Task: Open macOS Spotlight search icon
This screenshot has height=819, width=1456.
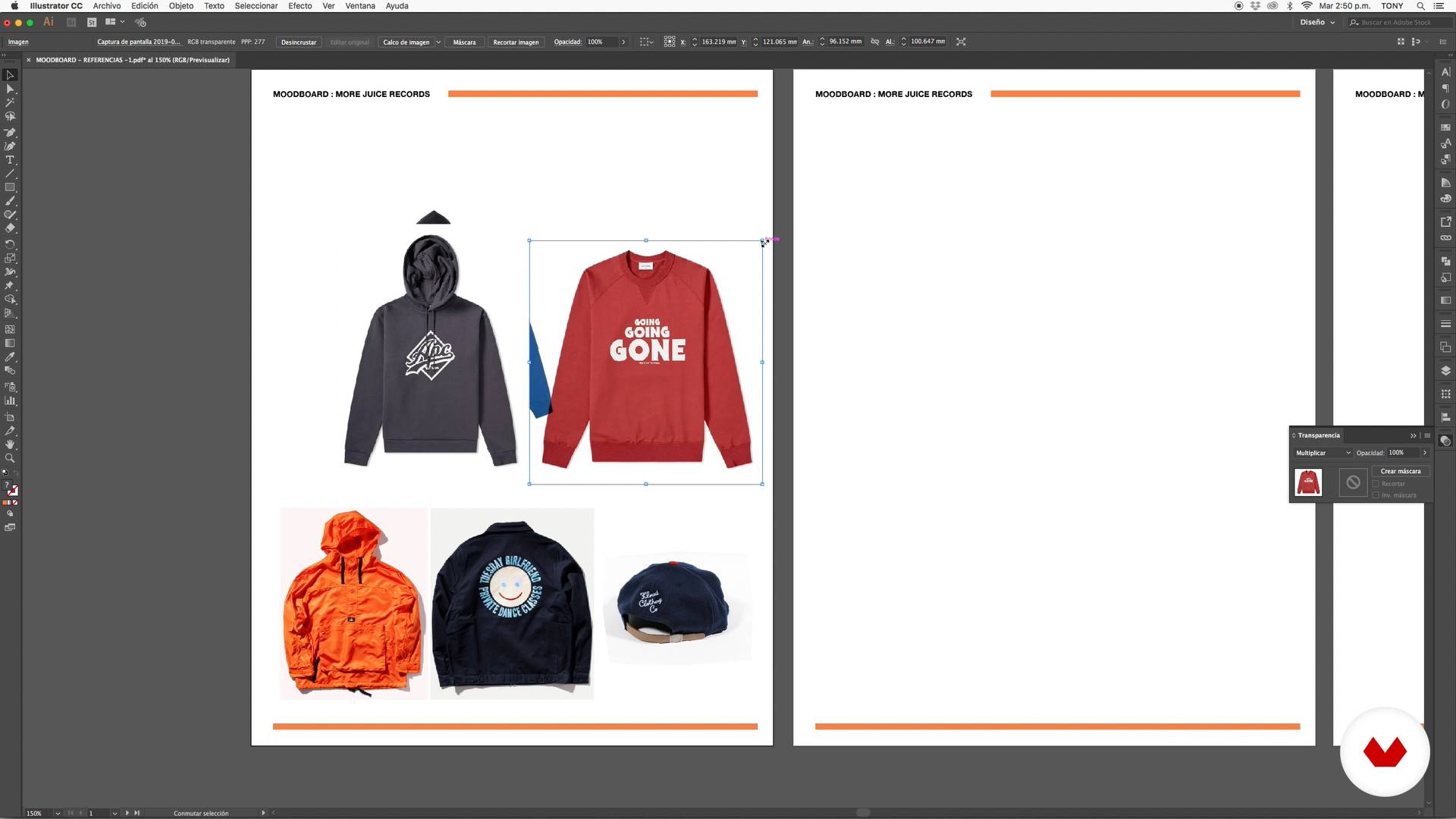Action: (1420, 5)
